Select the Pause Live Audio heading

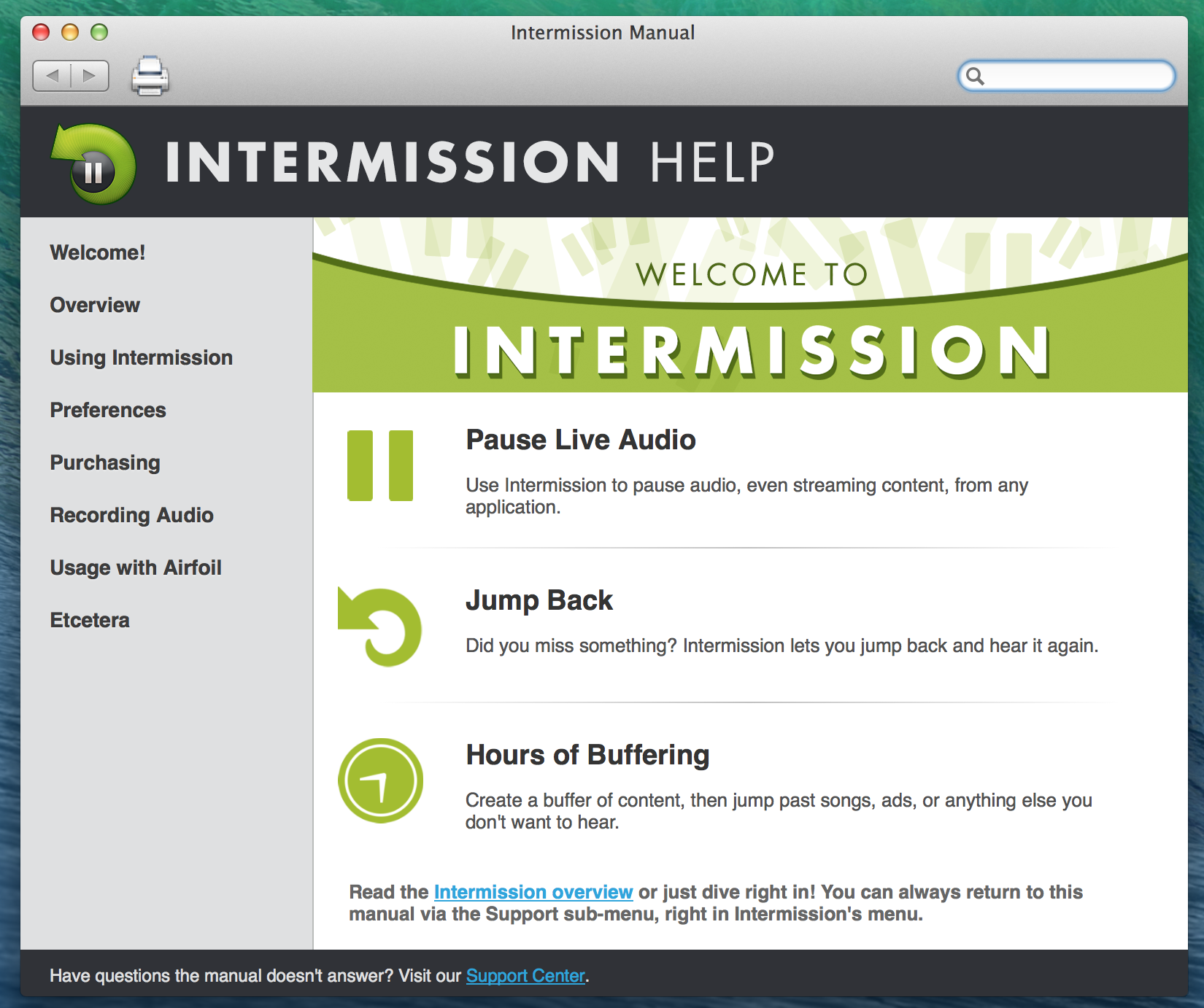pyautogui.click(x=581, y=440)
